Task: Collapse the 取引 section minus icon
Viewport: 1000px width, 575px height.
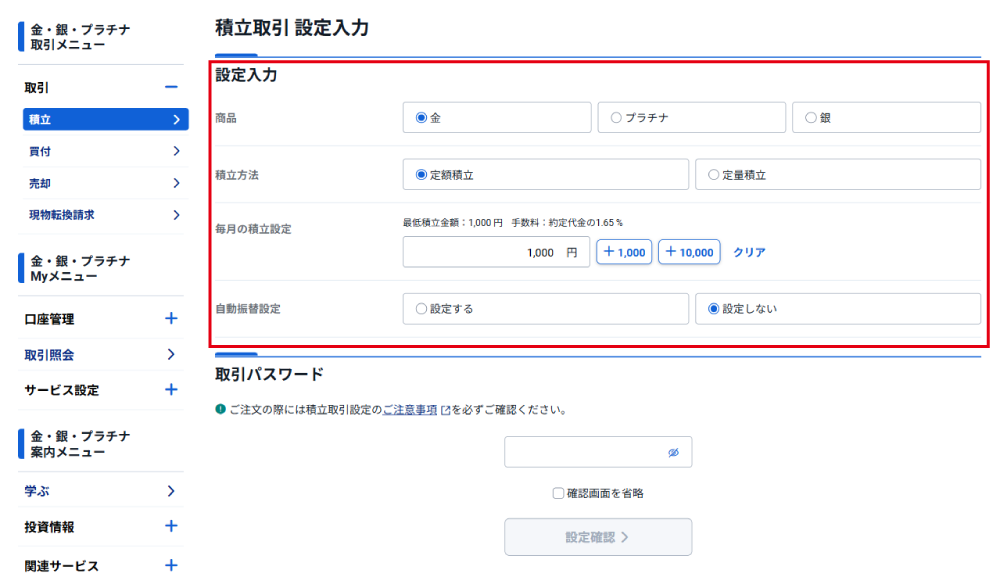Action: [x=171, y=88]
